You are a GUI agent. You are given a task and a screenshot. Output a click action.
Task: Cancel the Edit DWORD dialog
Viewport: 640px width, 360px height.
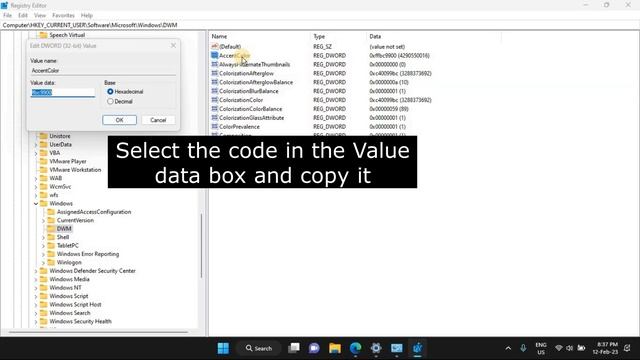click(158, 120)
